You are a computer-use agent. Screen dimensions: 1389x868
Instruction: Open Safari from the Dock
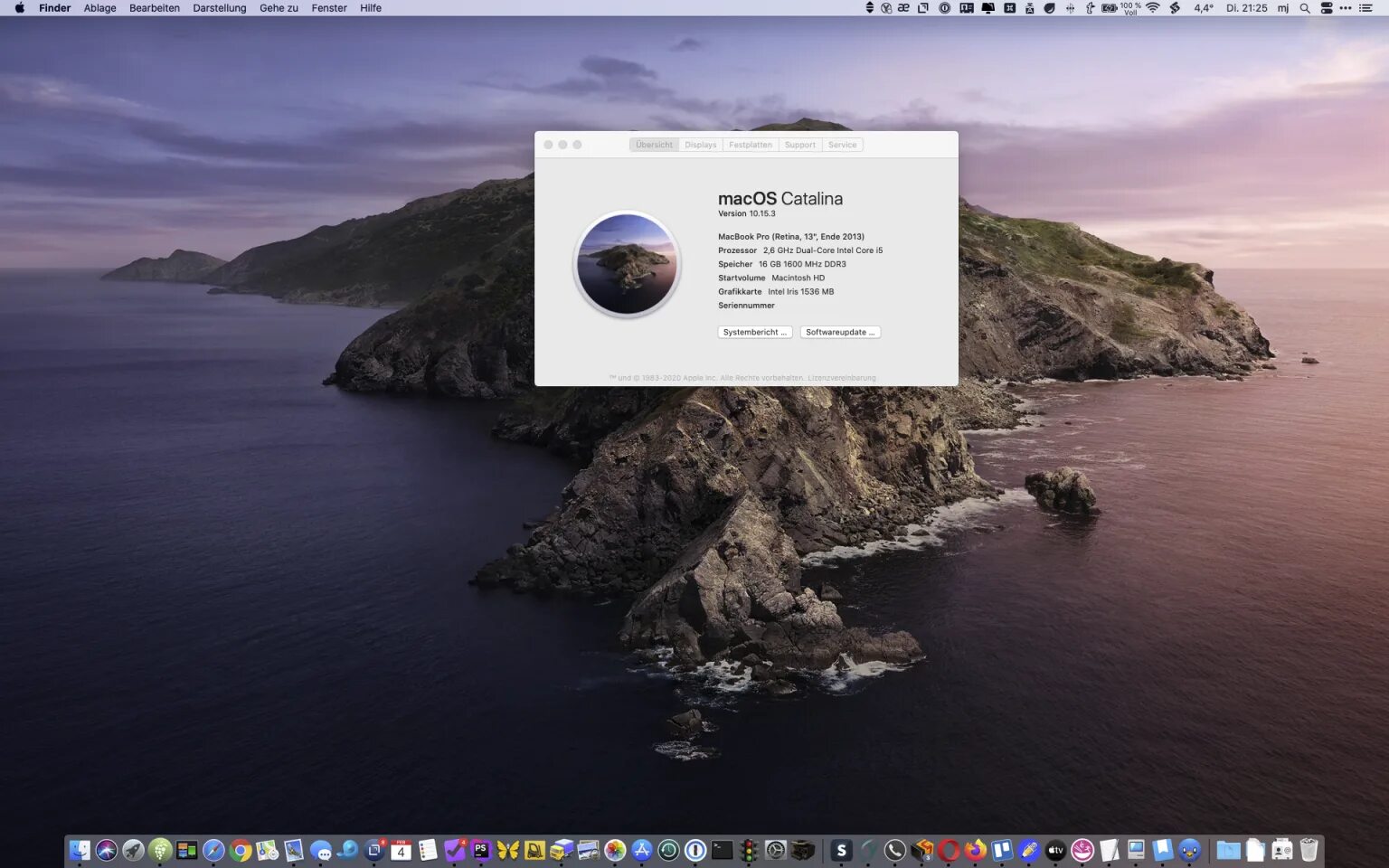[213, 850]
